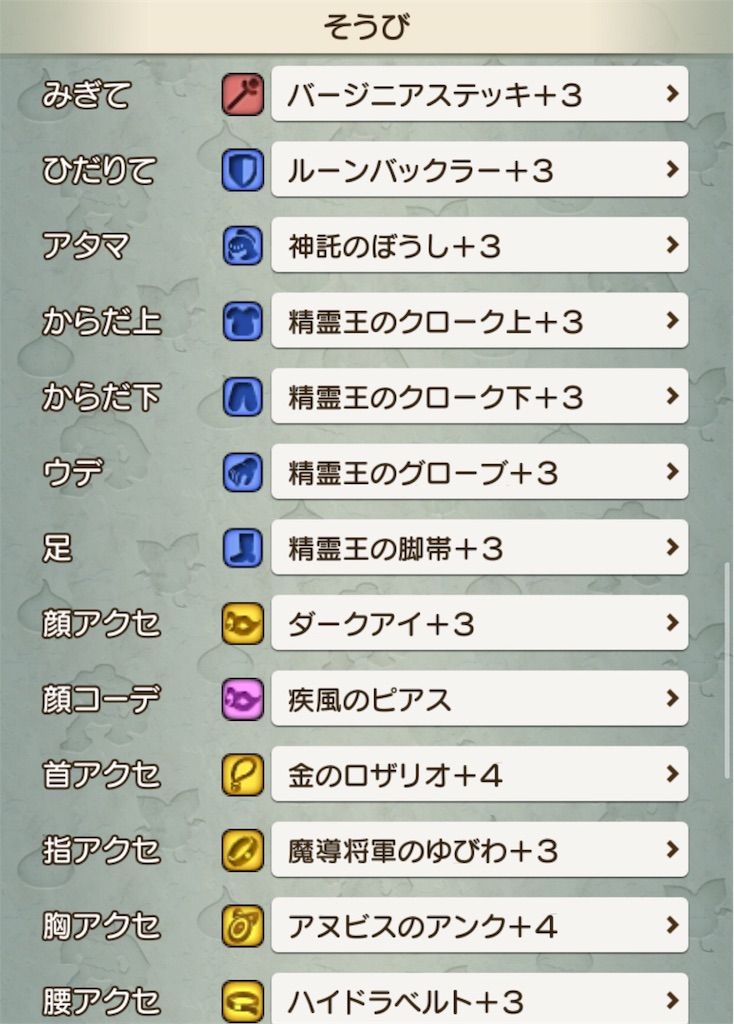This screenshot has width=734, height=1024.
Task: Select the shirt icon for からだ上 slot
Action: (x=243, y=321)
